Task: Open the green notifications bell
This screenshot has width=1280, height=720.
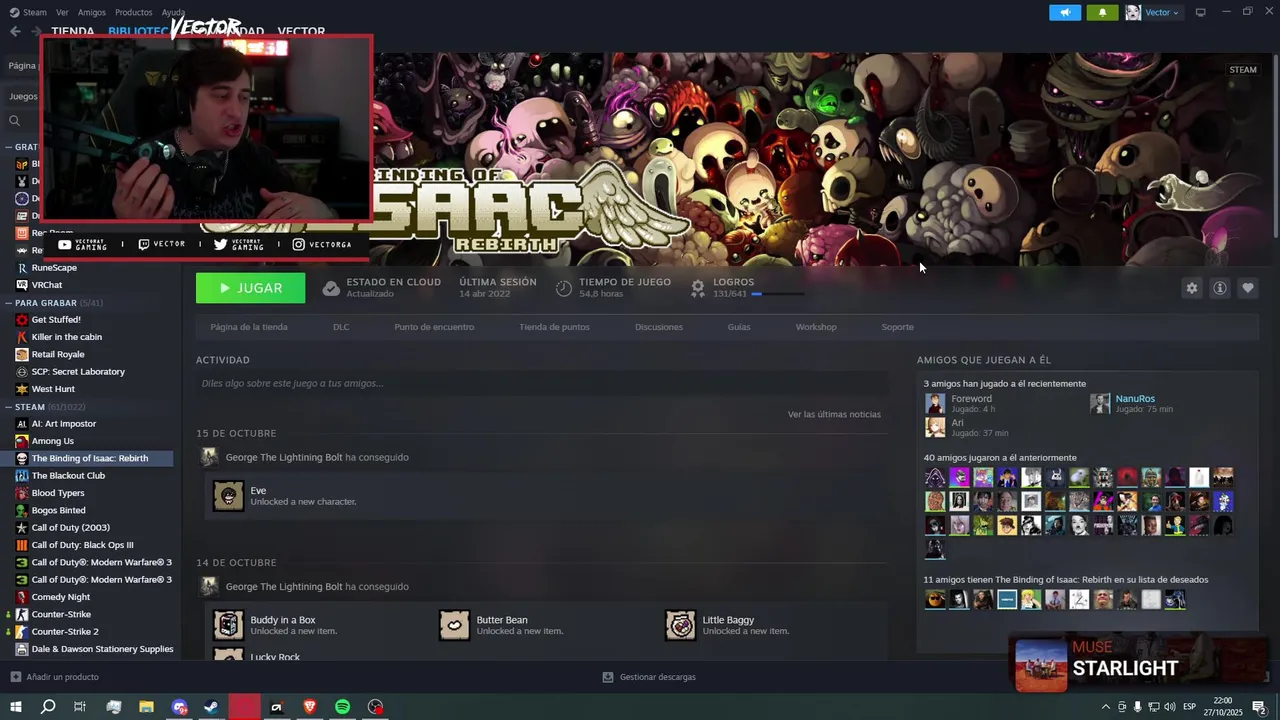Action: (x=1103, y=12)
